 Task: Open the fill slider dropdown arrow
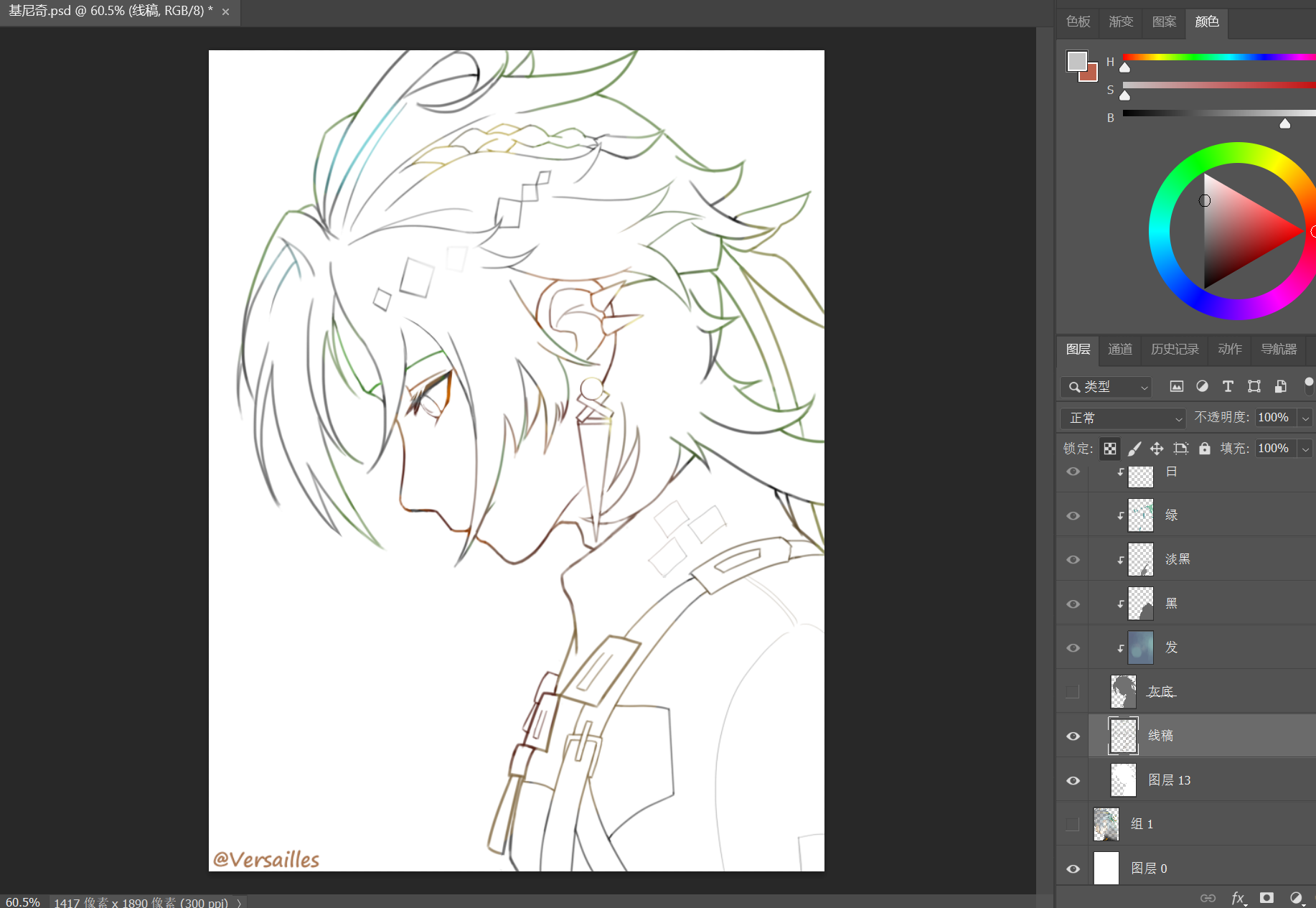pos(1306,449)
